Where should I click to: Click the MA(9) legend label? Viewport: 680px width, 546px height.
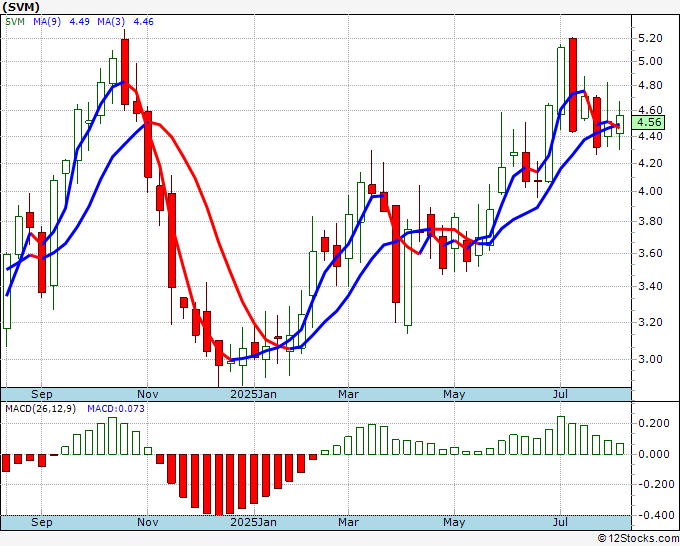pyautogui.click(x=47, y=22)
